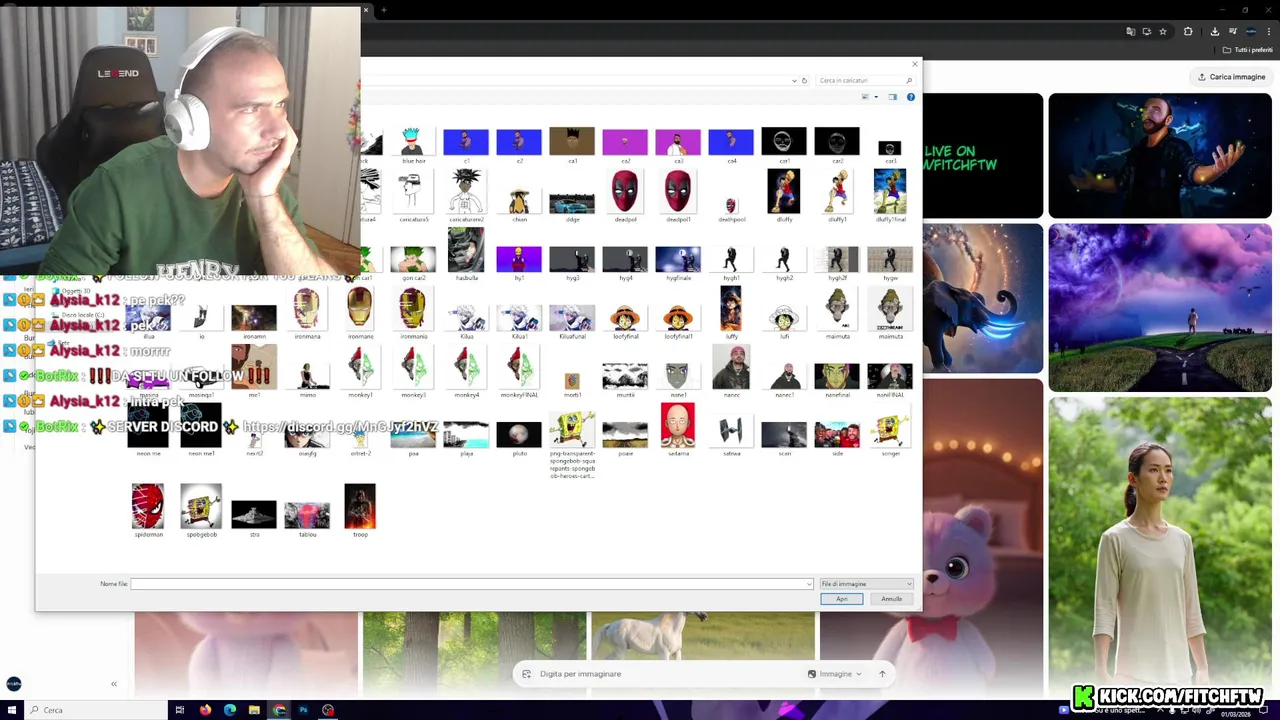This screenshot has height=720, width=1280.
Task: Change view layout icon in dialog
Action: tap(866, 97)
